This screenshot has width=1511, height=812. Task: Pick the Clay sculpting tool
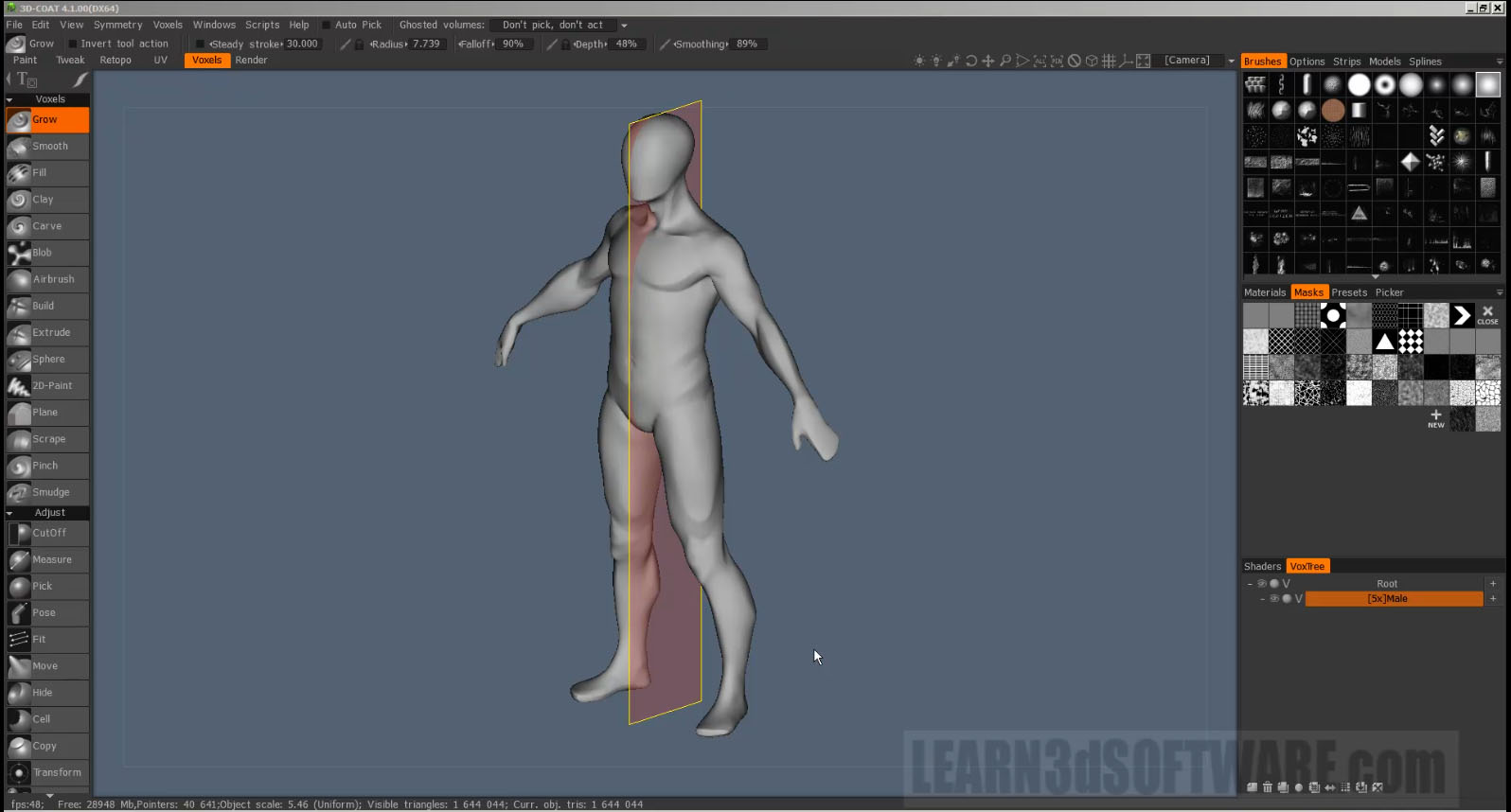(x=47, y=200)
